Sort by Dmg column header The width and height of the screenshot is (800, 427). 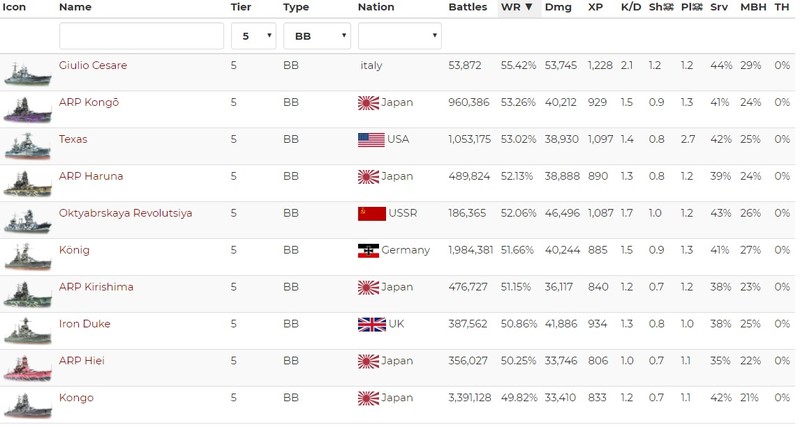[x=558, y=7]
